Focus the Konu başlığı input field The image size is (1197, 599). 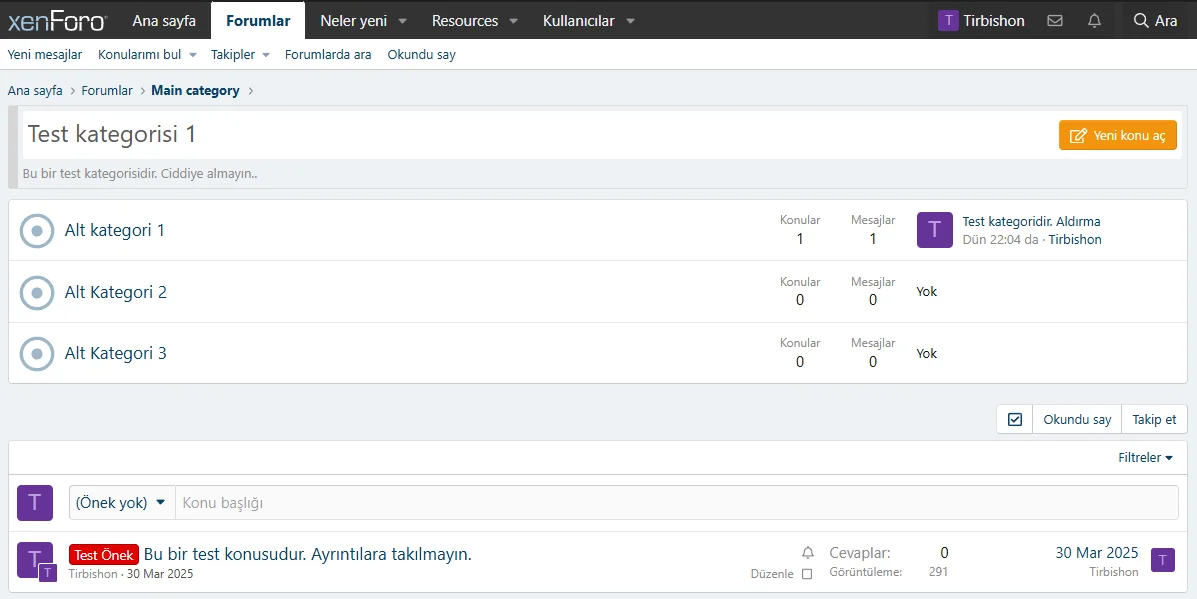coord(676,502)
